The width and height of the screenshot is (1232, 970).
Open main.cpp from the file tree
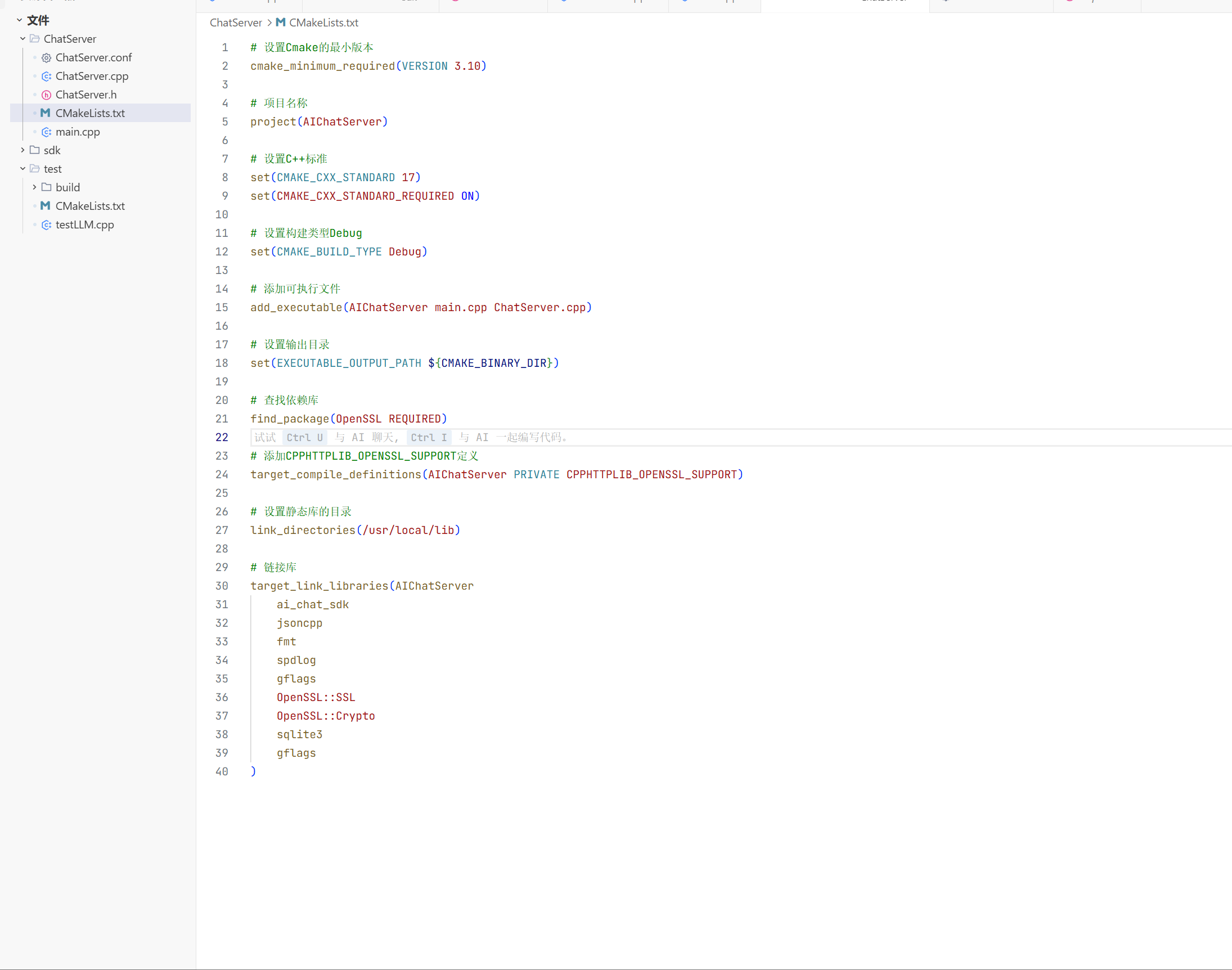click(78, 132)
